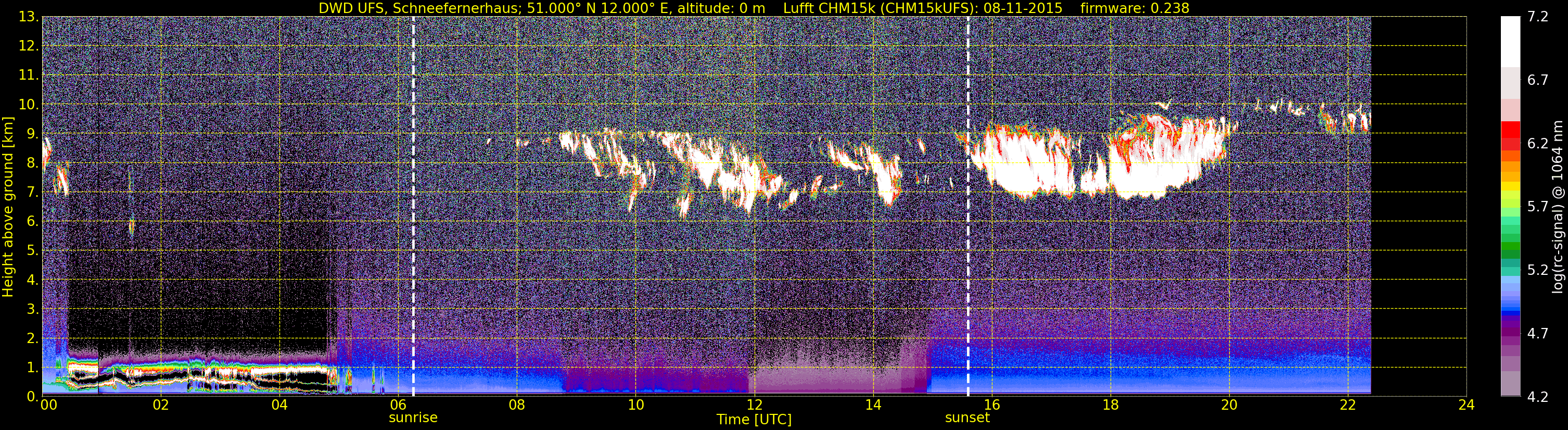Click the time axis tick label '00'
This screenshot has width=1568, height=430.
point(48,406)
